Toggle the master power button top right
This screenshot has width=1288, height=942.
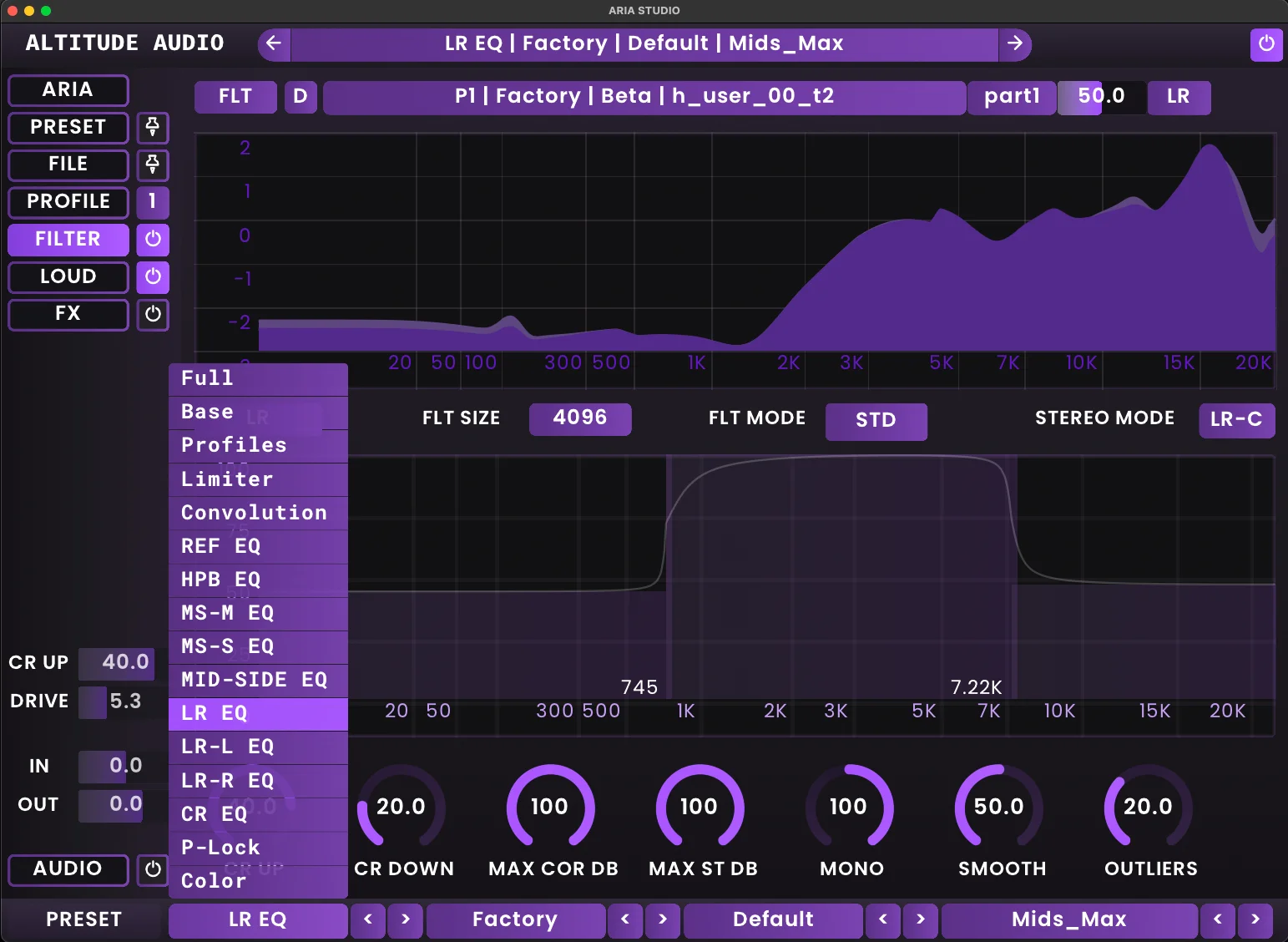pyautogui.click(x=1267, y=45)
